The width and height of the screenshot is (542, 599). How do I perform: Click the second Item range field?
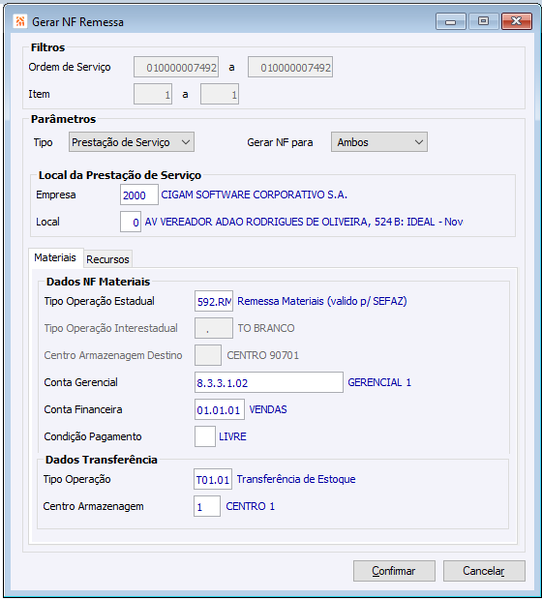pos(220,94)
